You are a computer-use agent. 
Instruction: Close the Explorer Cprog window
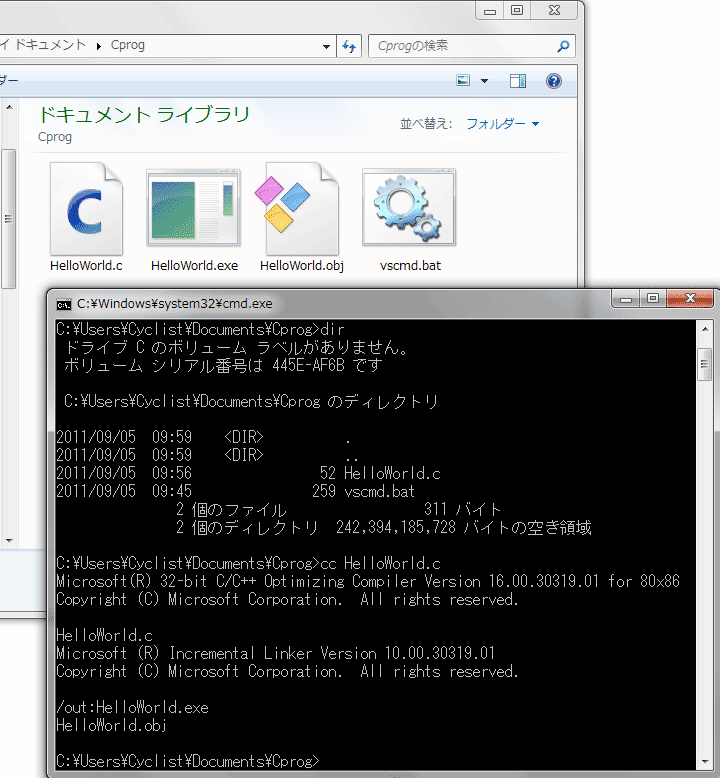(554, 10)
